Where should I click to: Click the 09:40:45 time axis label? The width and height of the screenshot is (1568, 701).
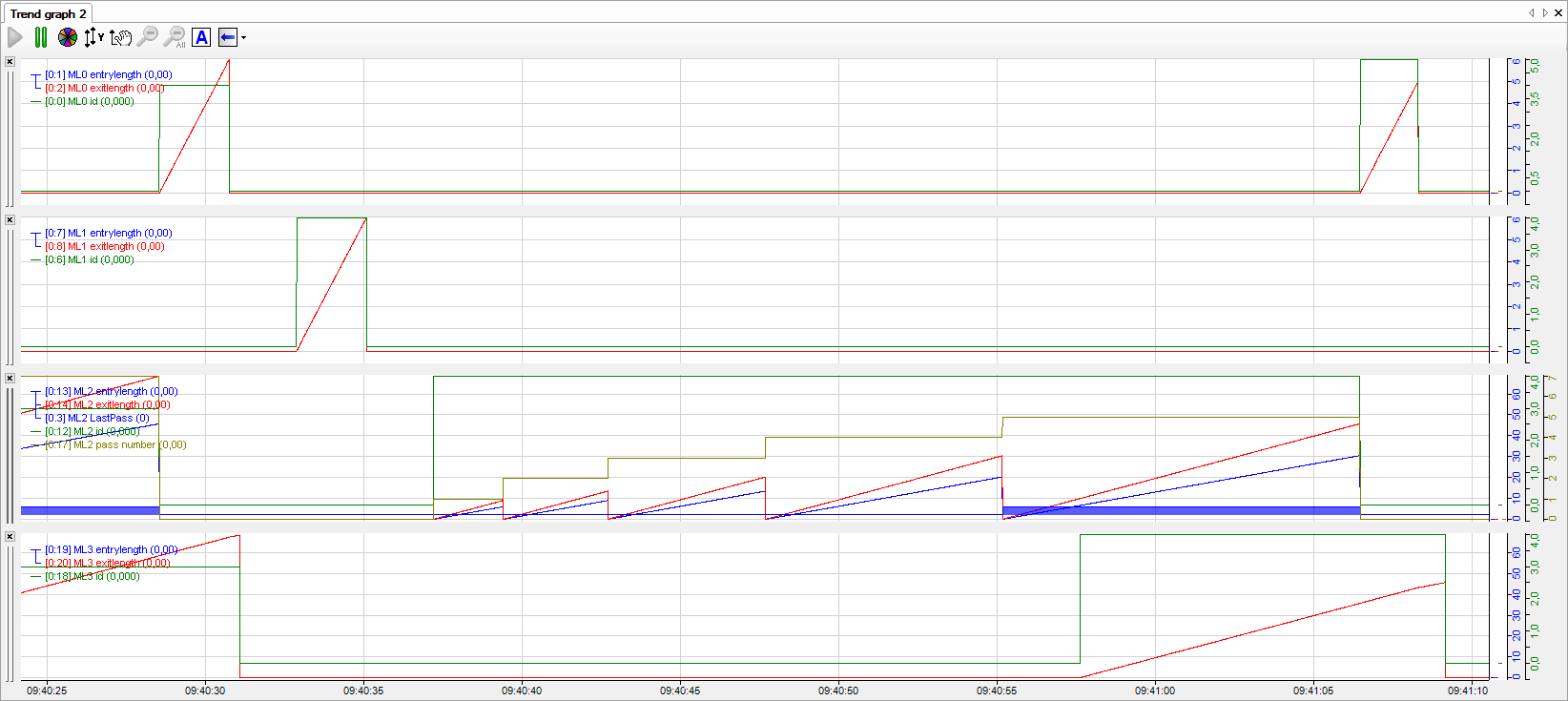(680, 691)
